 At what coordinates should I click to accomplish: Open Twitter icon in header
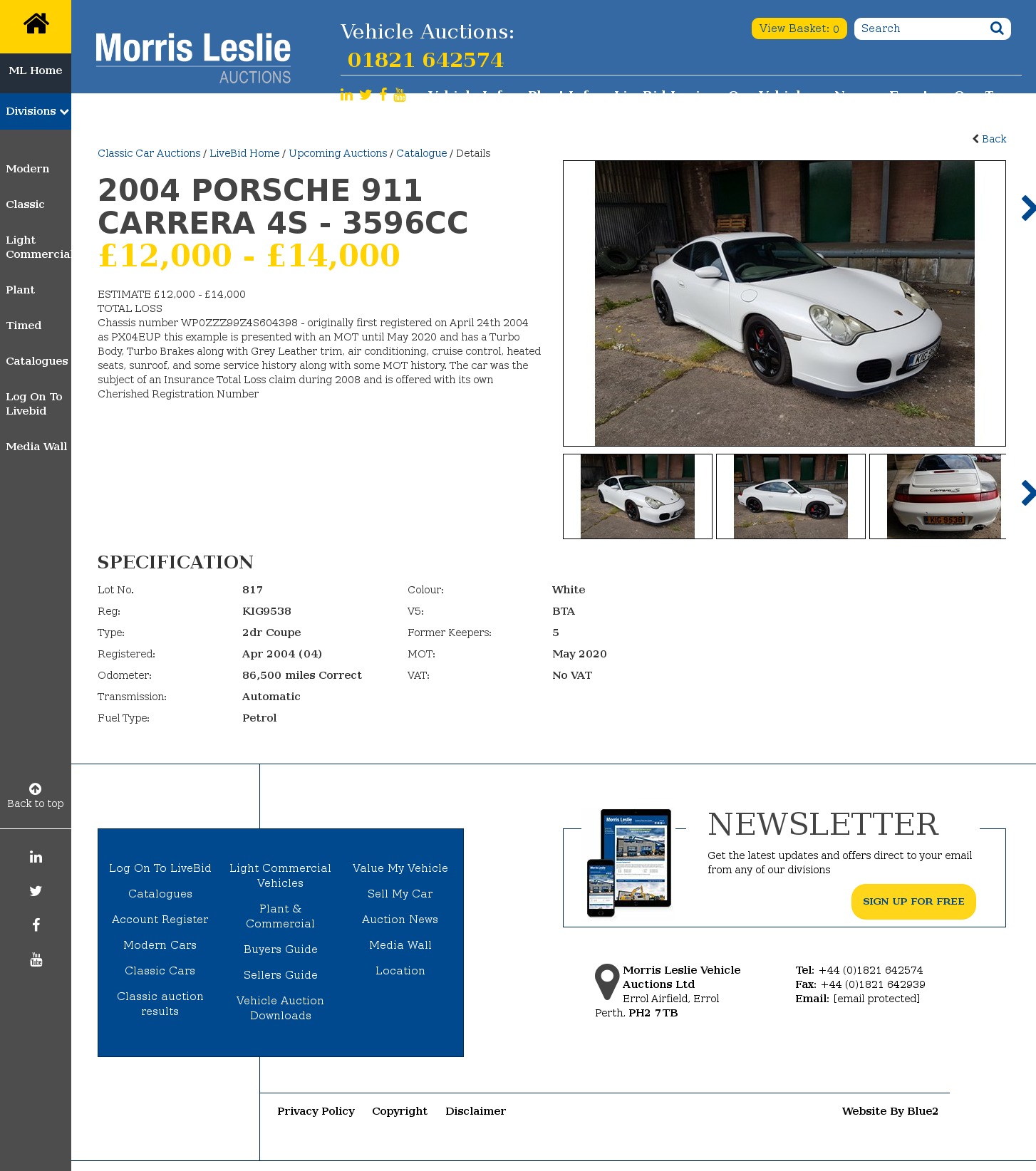pyautogui.click(x=366, y=95)
